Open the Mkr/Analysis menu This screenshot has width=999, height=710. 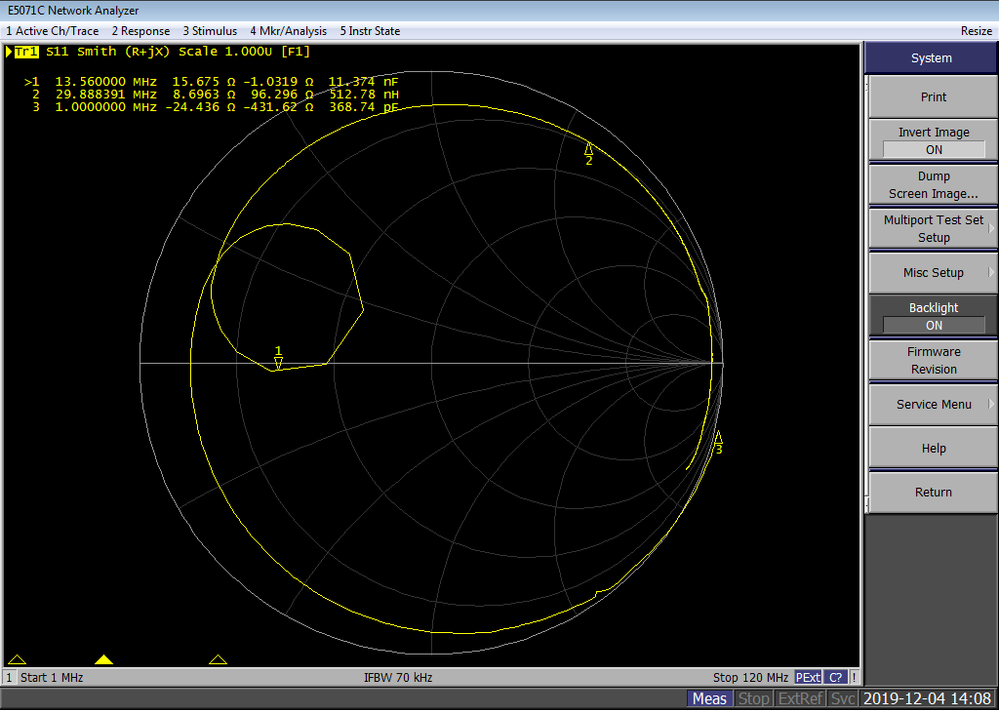pyautogui.click(x=288, y=31)
